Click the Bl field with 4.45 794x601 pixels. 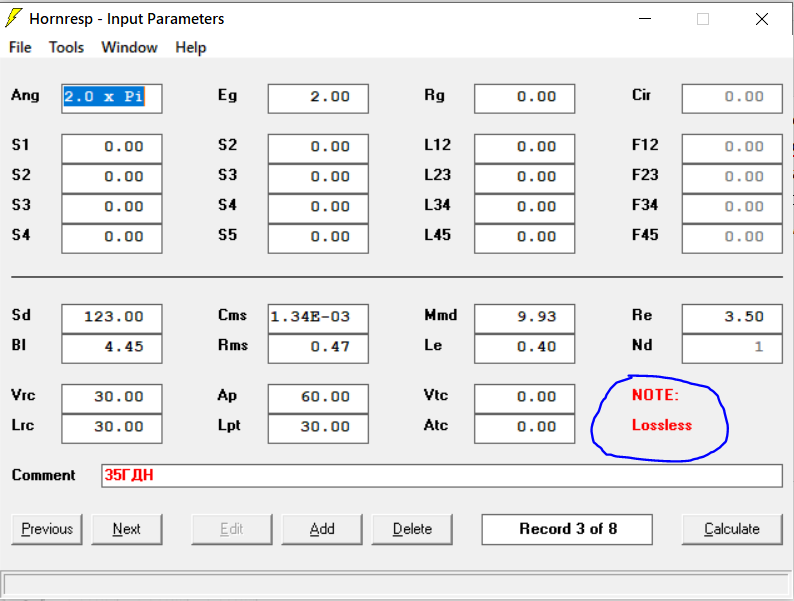(112, 348)
